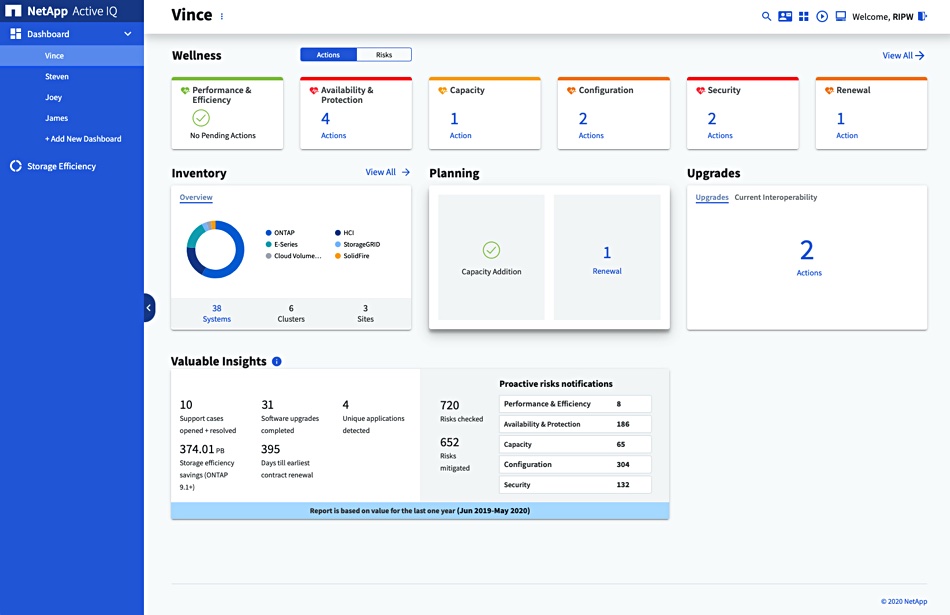Click the 720 Risks checked value

(x=450, y=405)
